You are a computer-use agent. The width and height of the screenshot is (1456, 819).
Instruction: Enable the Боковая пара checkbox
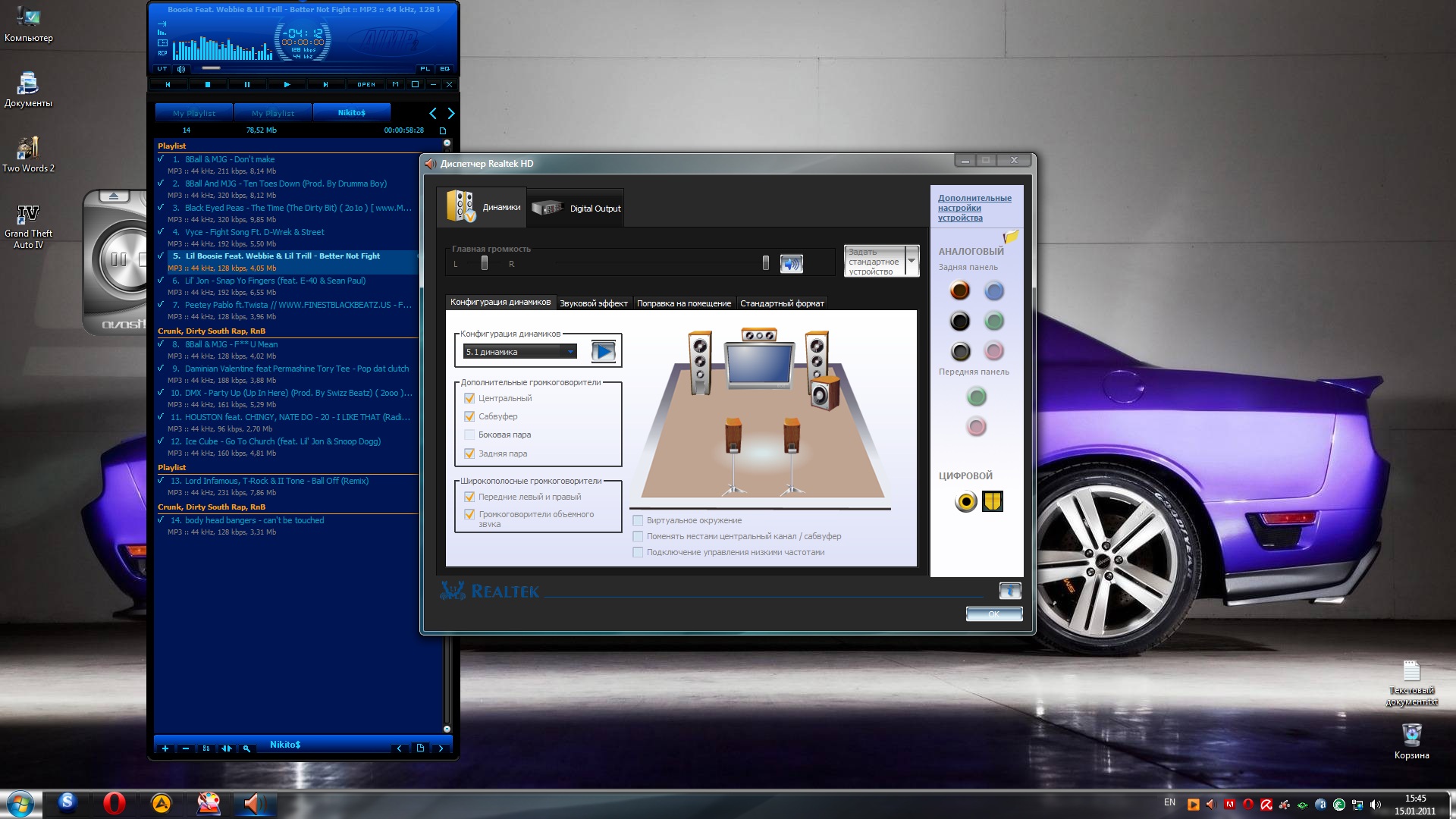coord(469,435)
